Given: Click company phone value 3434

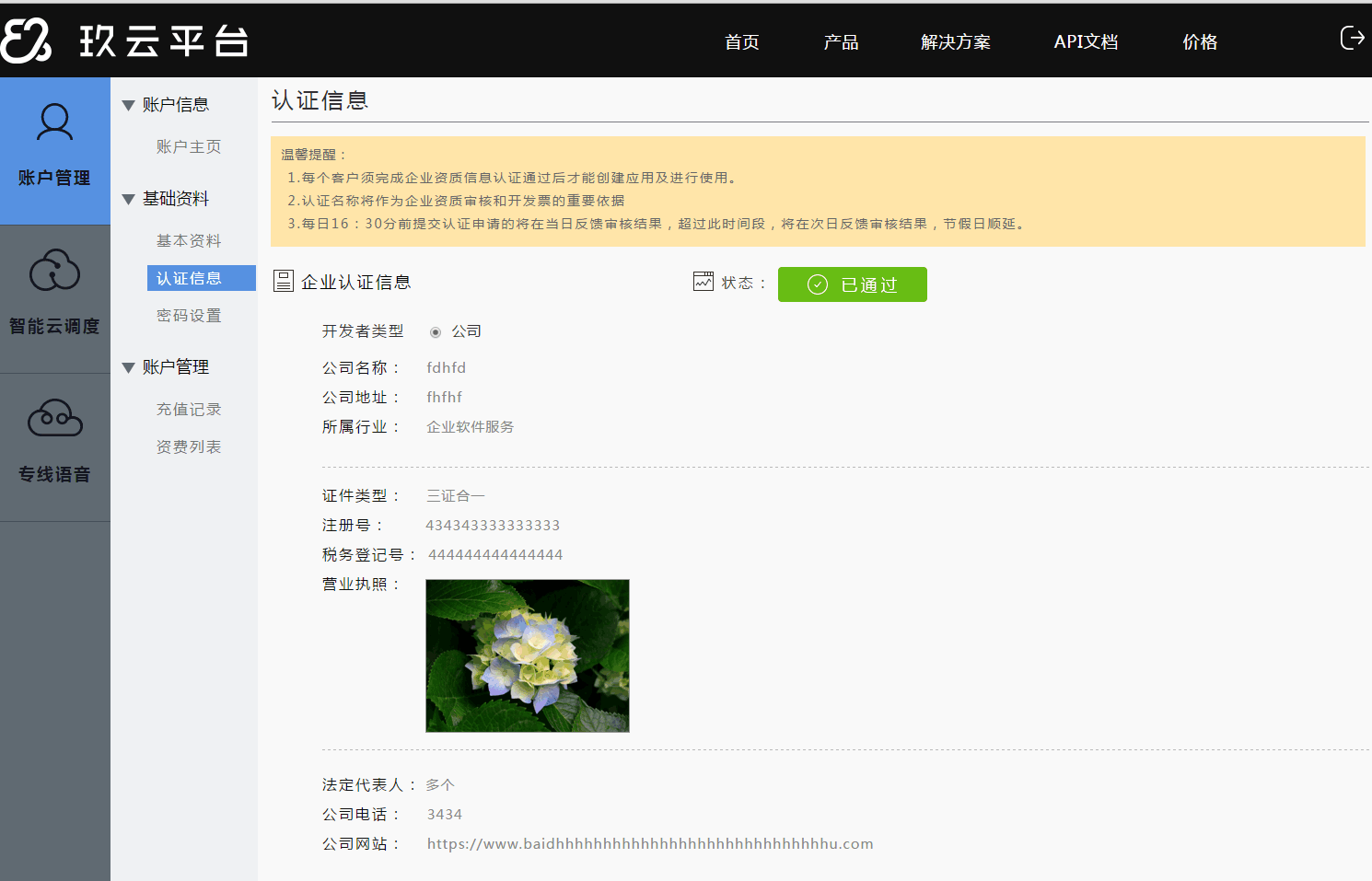Looking at the screenshot, I should [445, 814].
